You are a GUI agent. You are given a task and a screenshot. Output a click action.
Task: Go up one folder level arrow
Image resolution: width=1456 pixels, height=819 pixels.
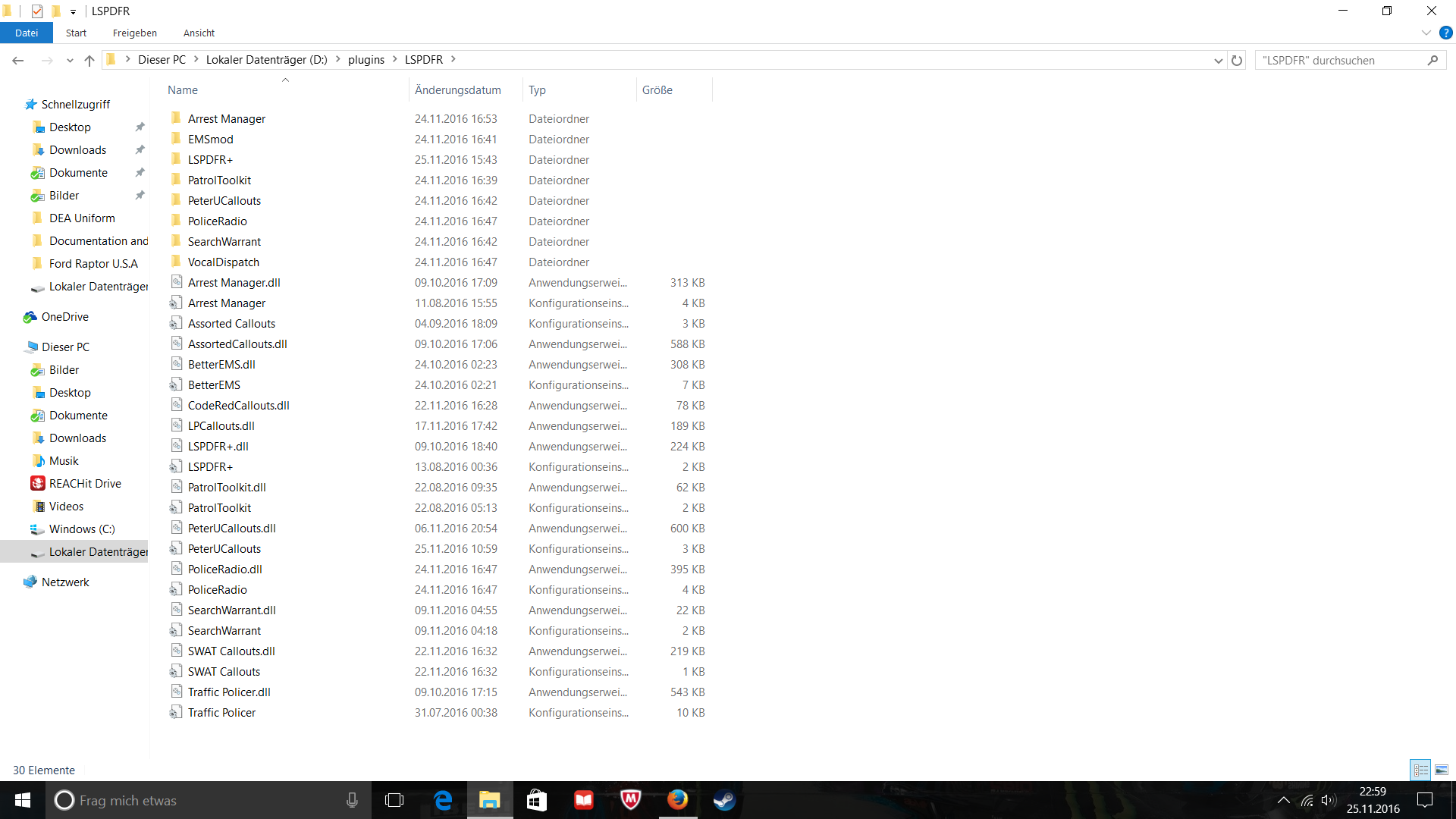tap(89, 60)
